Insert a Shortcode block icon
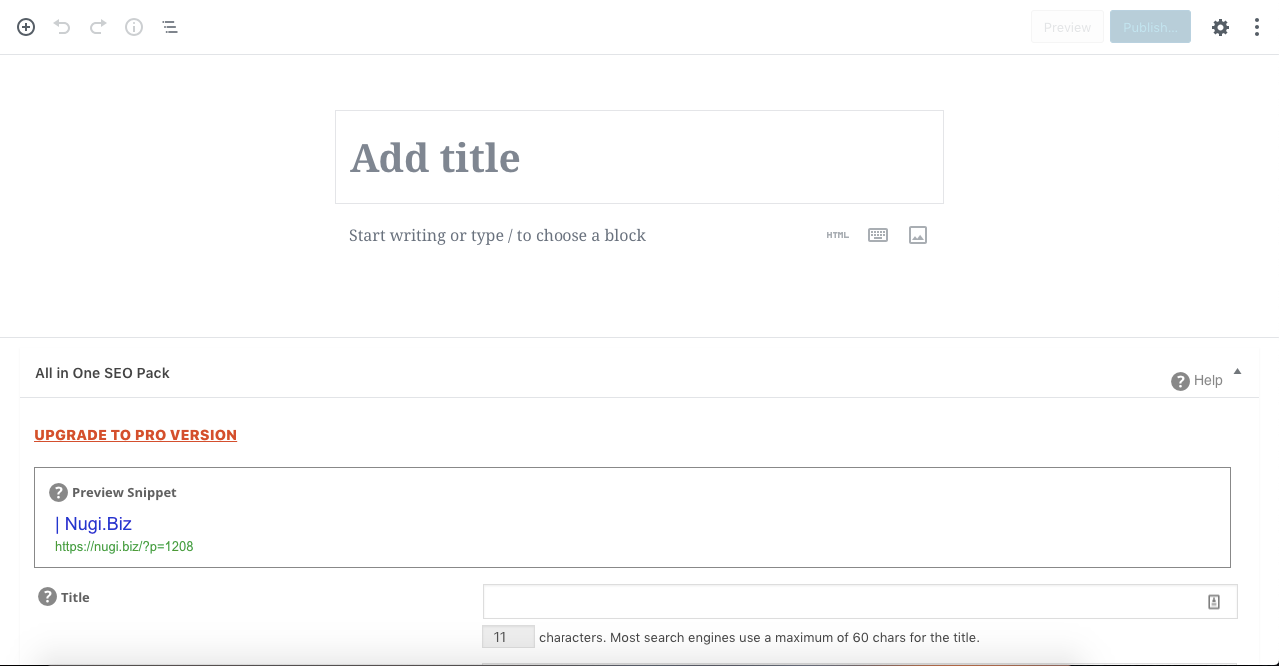The height and width of the screenshot is (666, 1279). point(878,235)
